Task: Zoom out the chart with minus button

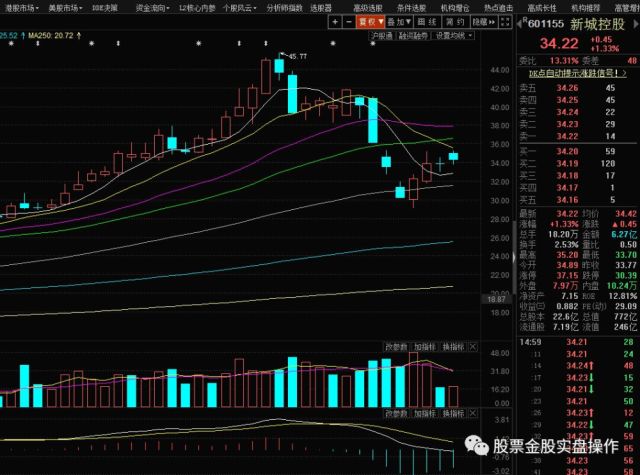Action: pyautogui.click(x=349, y=22)
